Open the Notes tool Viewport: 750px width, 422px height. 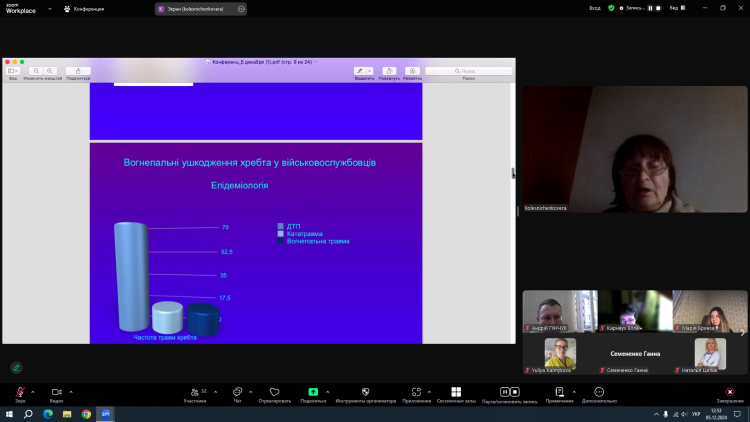[559, 392]
